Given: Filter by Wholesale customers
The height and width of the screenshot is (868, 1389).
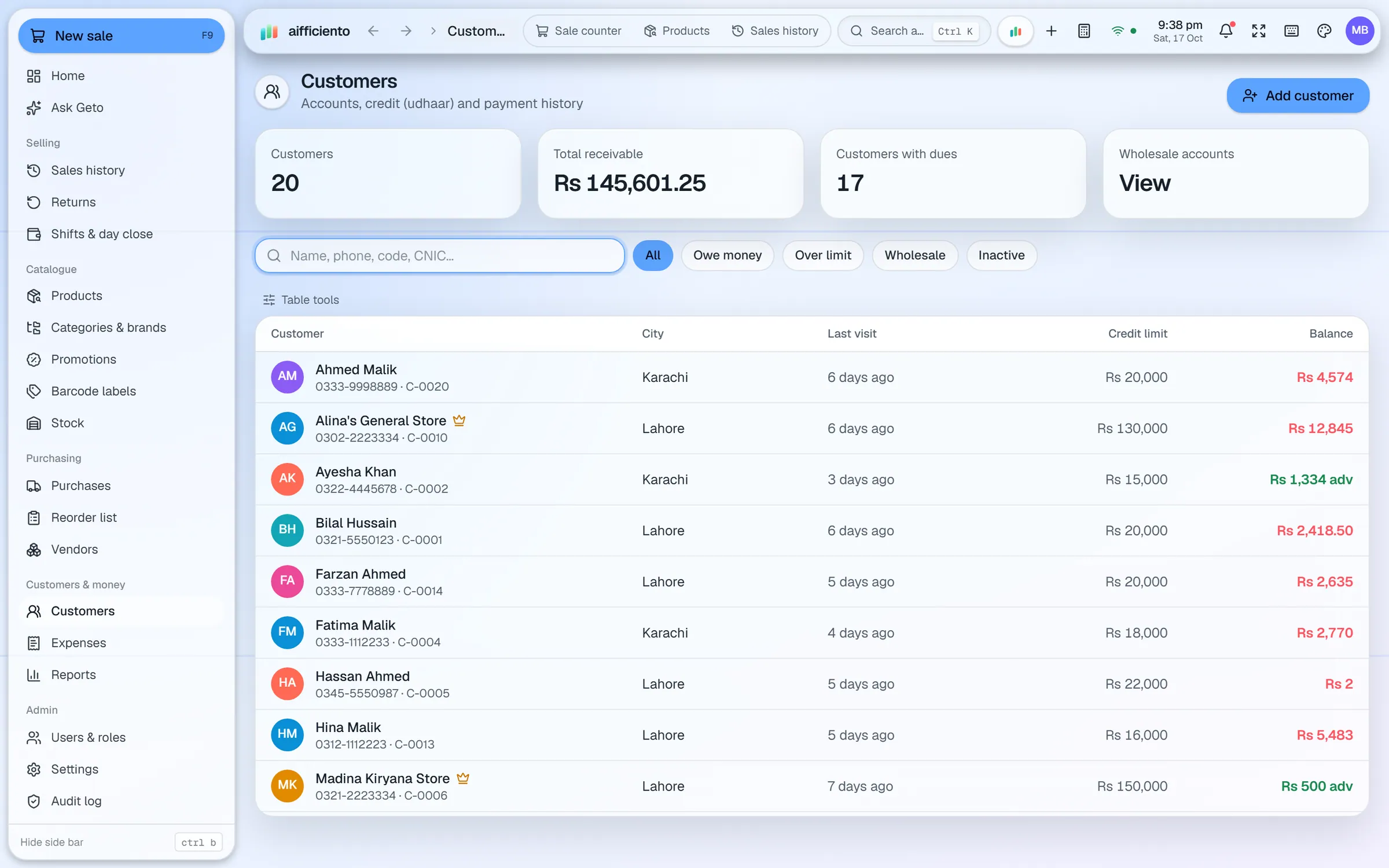Looking at the screenshot, I should [914, 255].
